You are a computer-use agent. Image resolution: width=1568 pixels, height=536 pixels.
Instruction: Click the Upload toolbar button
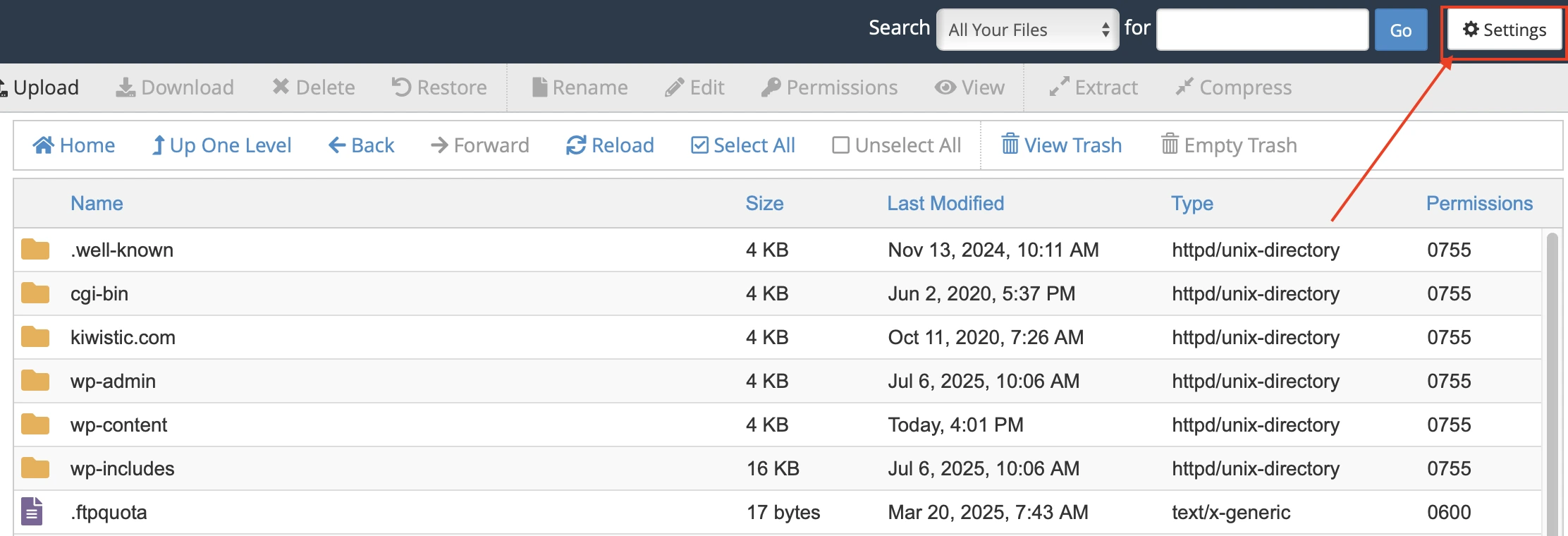tap(41, 87)
